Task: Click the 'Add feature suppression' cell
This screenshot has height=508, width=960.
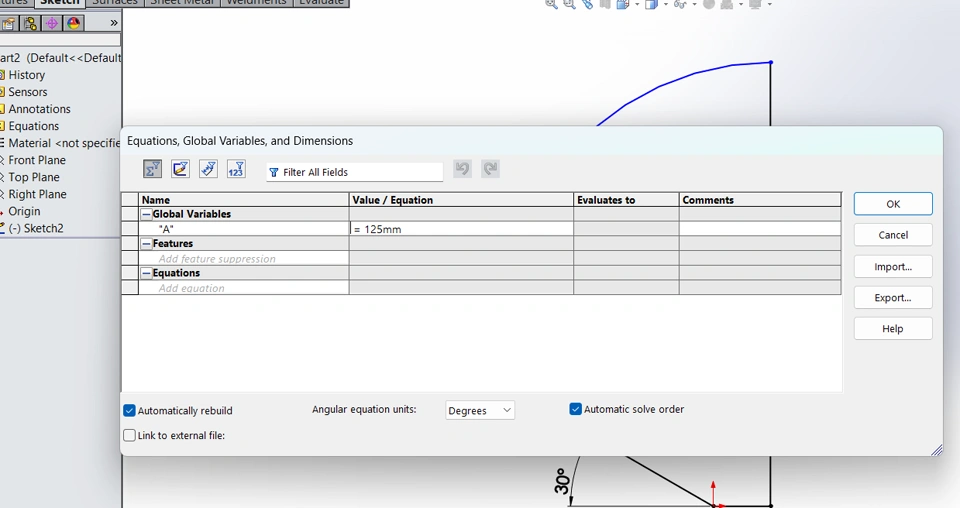Action: [244, 258]
